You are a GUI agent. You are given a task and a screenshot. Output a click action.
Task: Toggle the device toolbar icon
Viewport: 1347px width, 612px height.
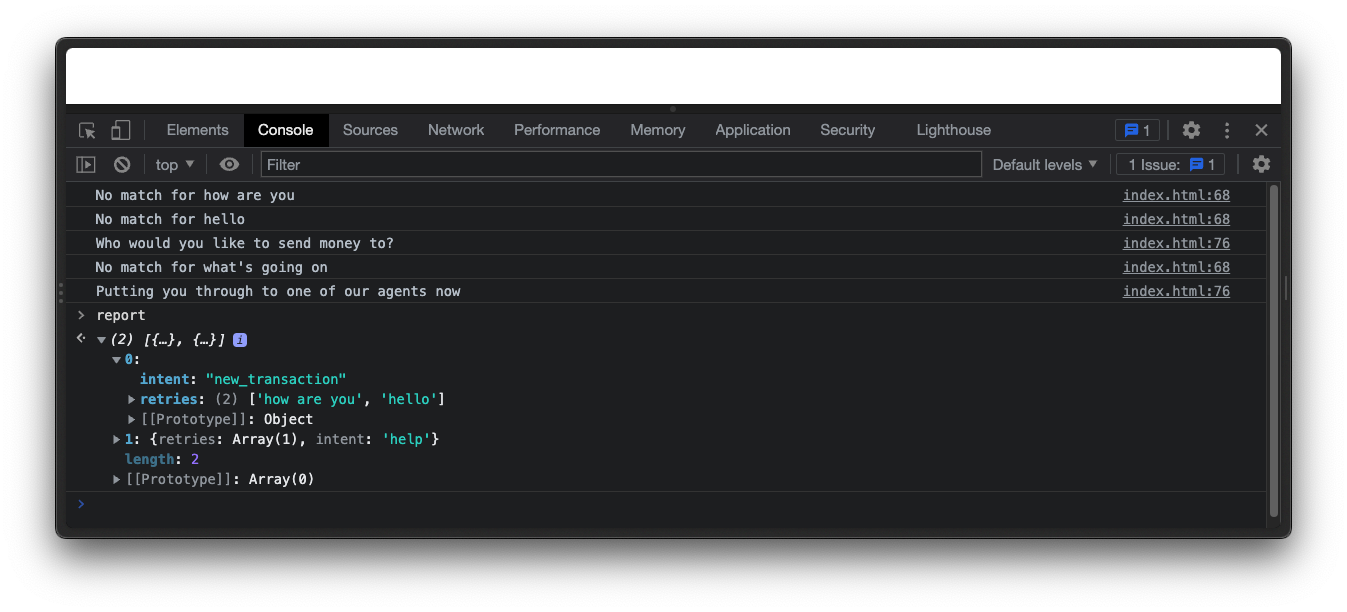click(x=120, y=130)
